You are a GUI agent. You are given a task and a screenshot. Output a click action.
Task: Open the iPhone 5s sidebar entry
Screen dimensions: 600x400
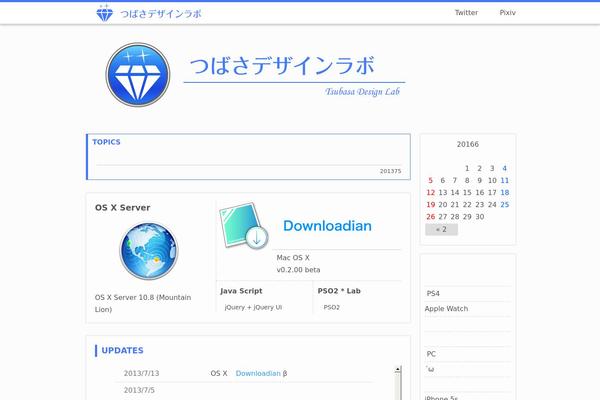(x=441, y=398)
